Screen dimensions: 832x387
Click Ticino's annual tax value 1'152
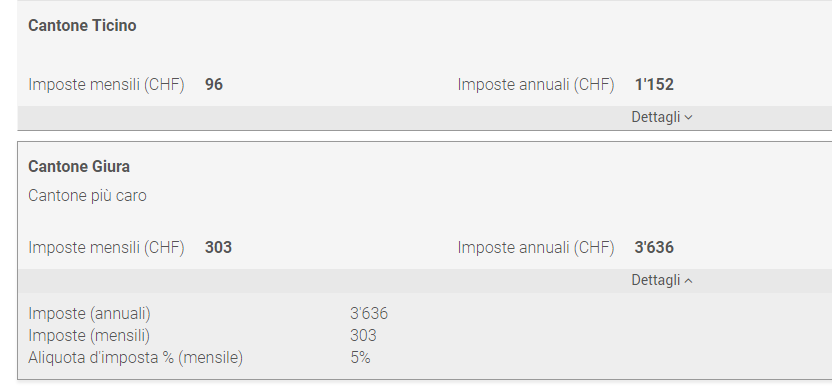point(654,84)
